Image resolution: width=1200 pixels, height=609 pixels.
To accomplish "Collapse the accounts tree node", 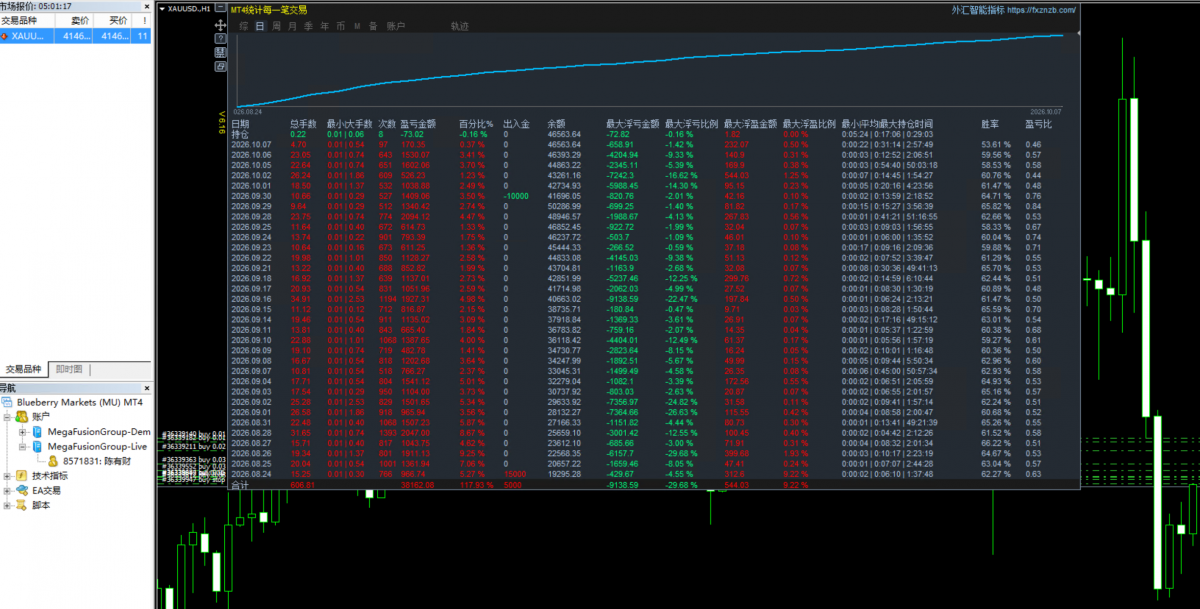I will (x=8, y=416).
